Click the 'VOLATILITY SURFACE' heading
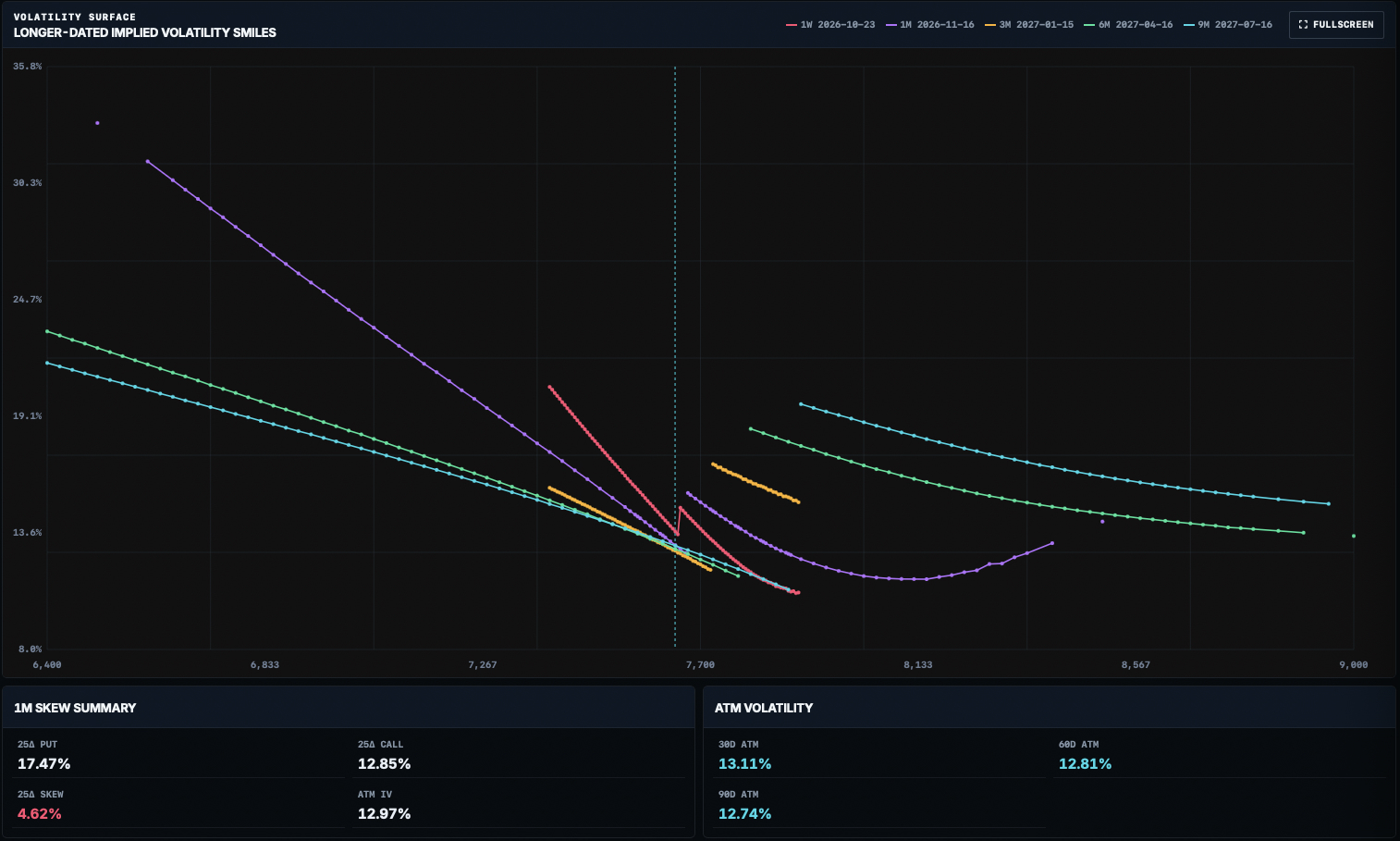The image size is (1400, 841). click(x=75, y=17)
